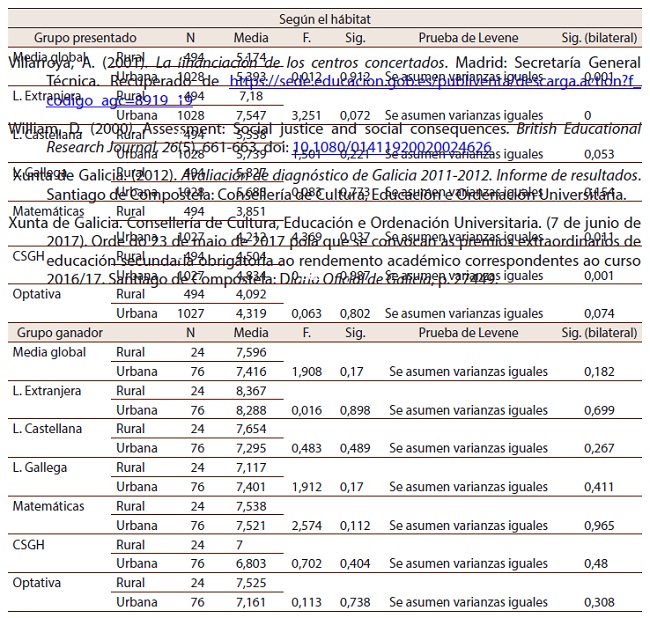Image resolution: width=650 pixels, height=618 pixels.
Task: Select the mean value 7,596
Action: pyautogui.click(x=251, y=352)
